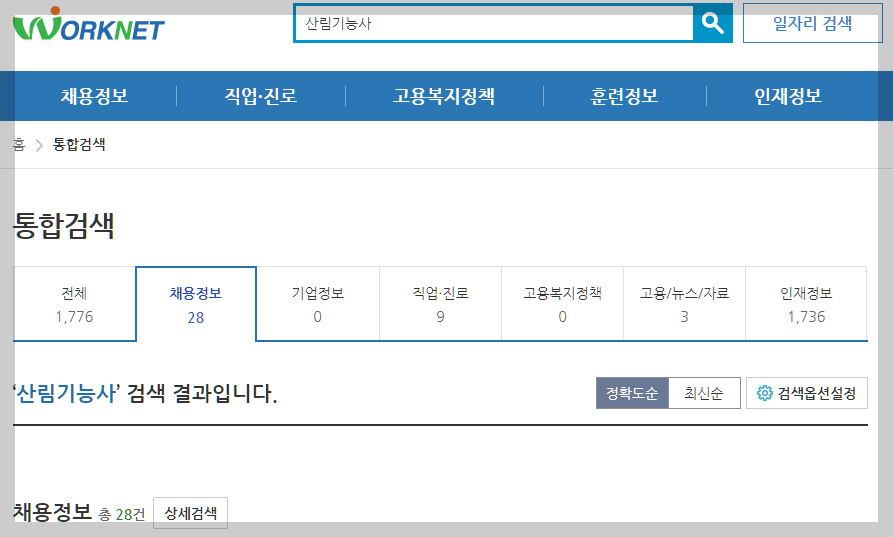Go to 홈 in the breadcrumb

19,145
